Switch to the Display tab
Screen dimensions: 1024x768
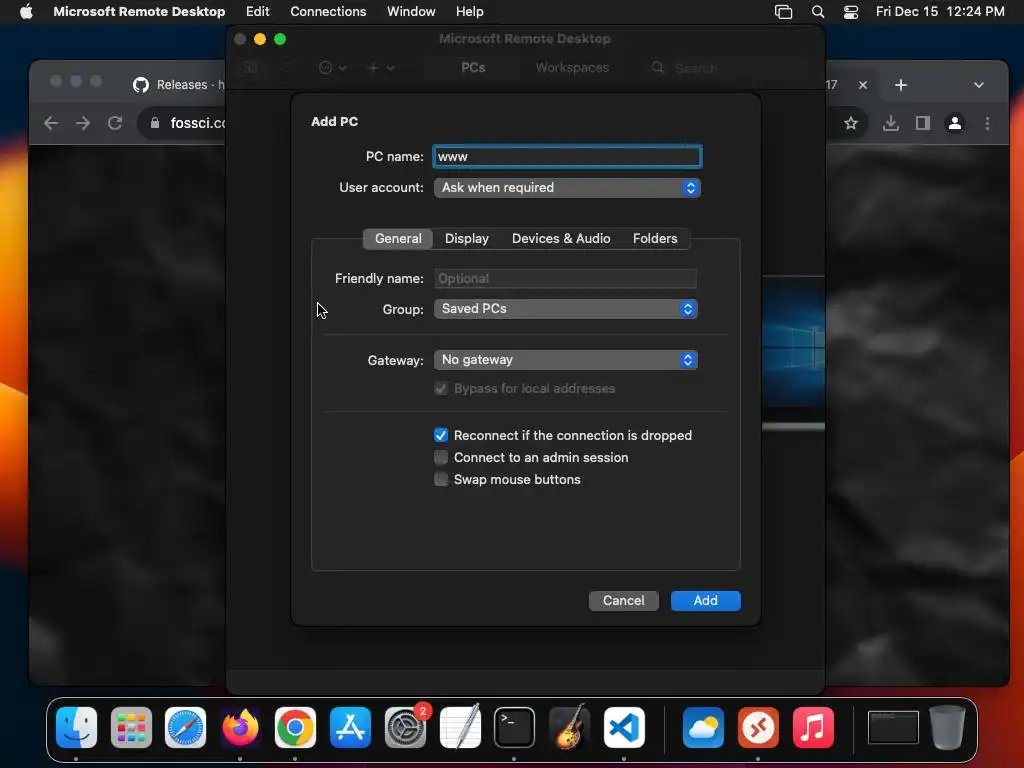coord(466,238)
